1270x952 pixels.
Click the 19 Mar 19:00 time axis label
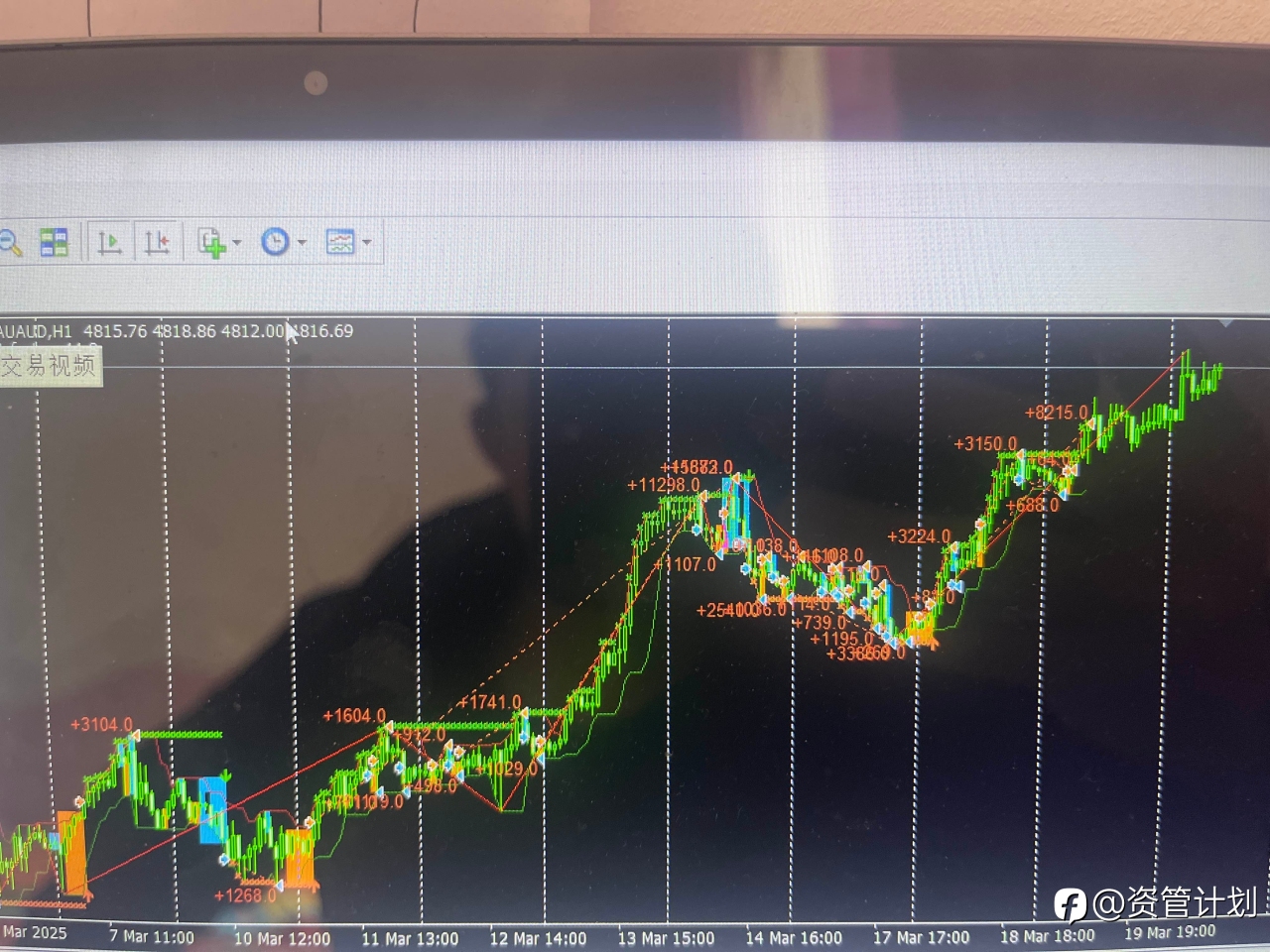click(x=1170, y=932)
